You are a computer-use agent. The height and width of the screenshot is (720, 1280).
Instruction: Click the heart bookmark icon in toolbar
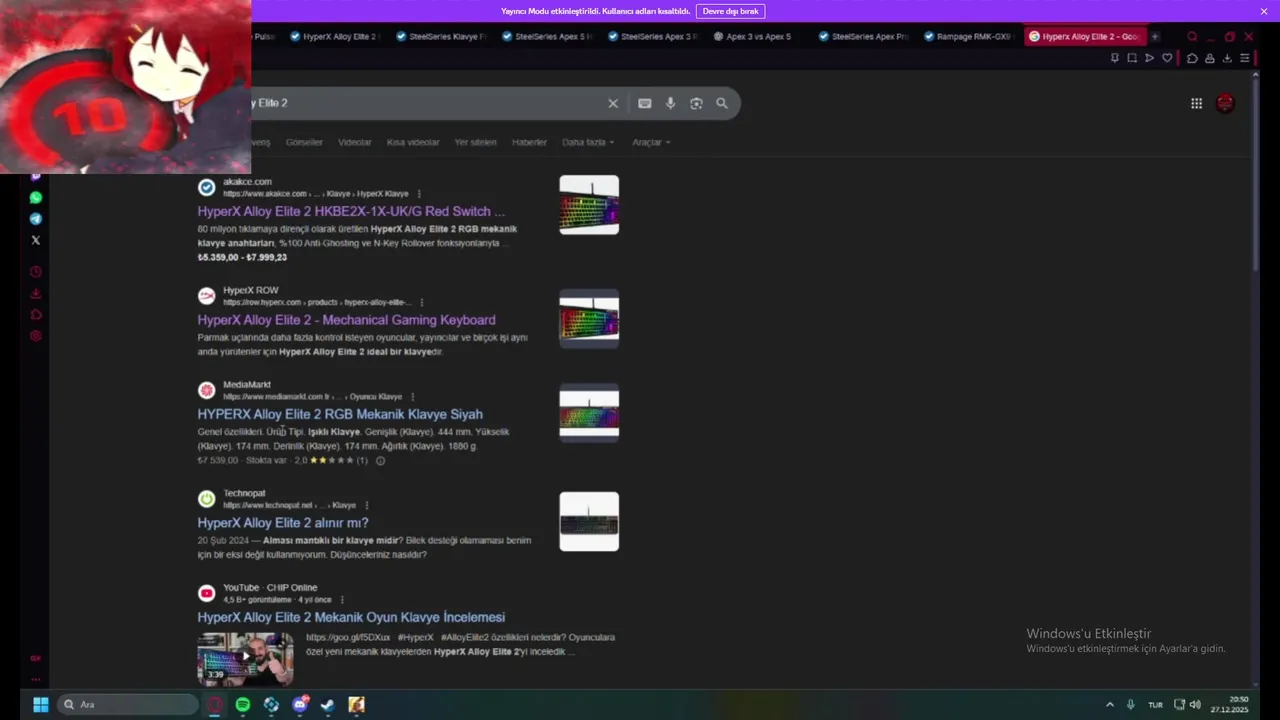tap(1167, 58)
